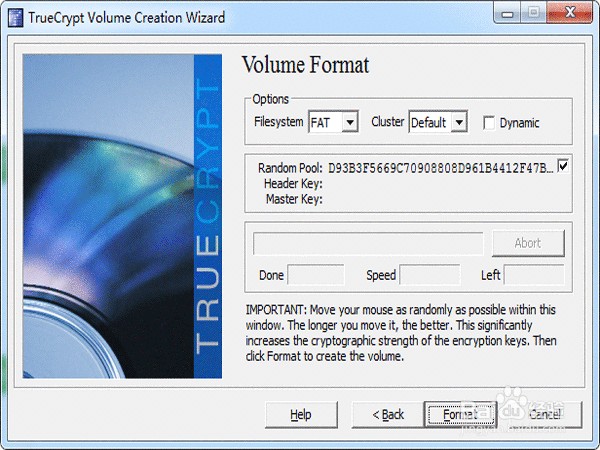This screenshot has height=450, width=600.
Task: Click the TrueCrypt CD banner image
Action: 122,216
